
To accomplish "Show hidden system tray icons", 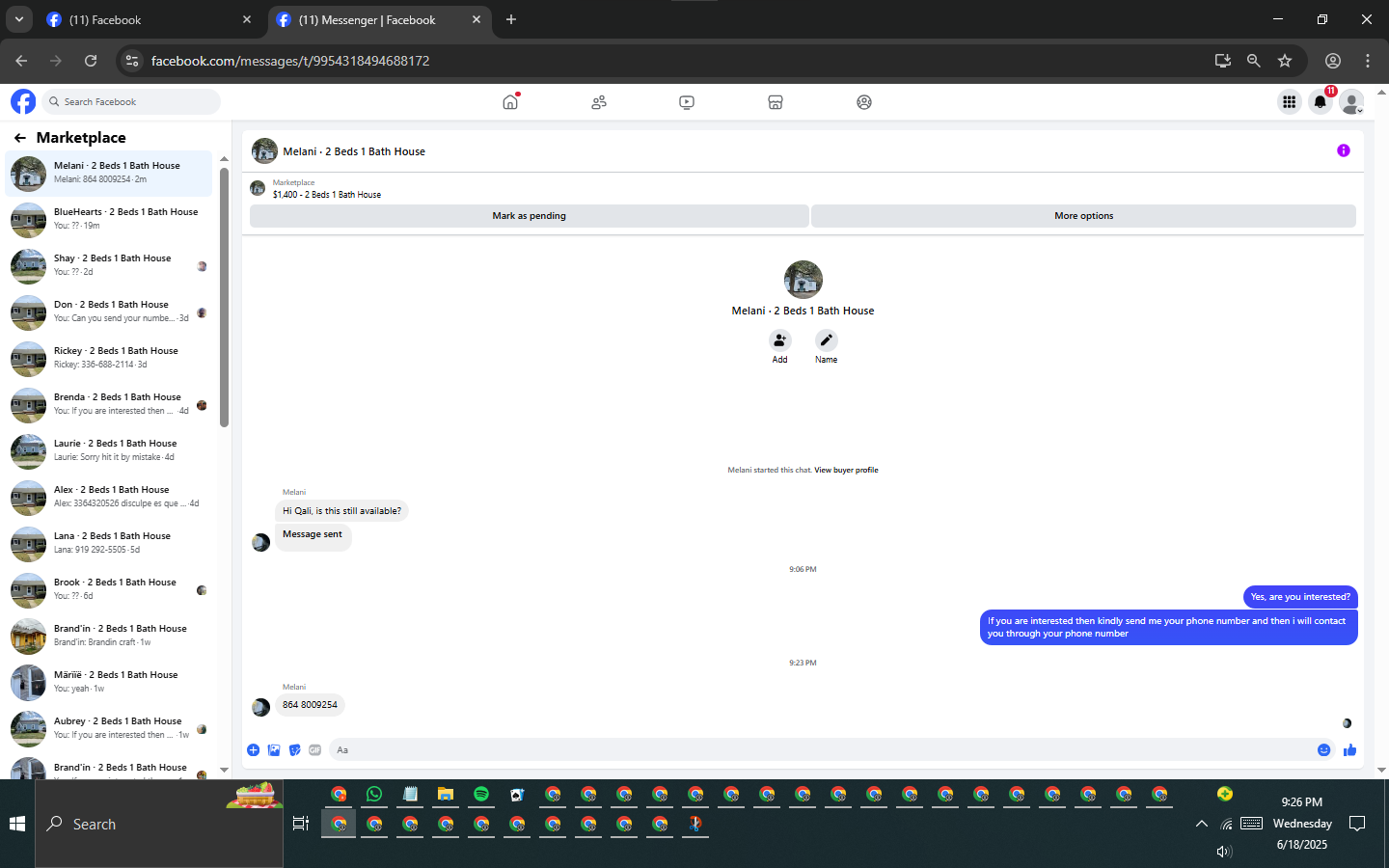I will pos(1202,824).
